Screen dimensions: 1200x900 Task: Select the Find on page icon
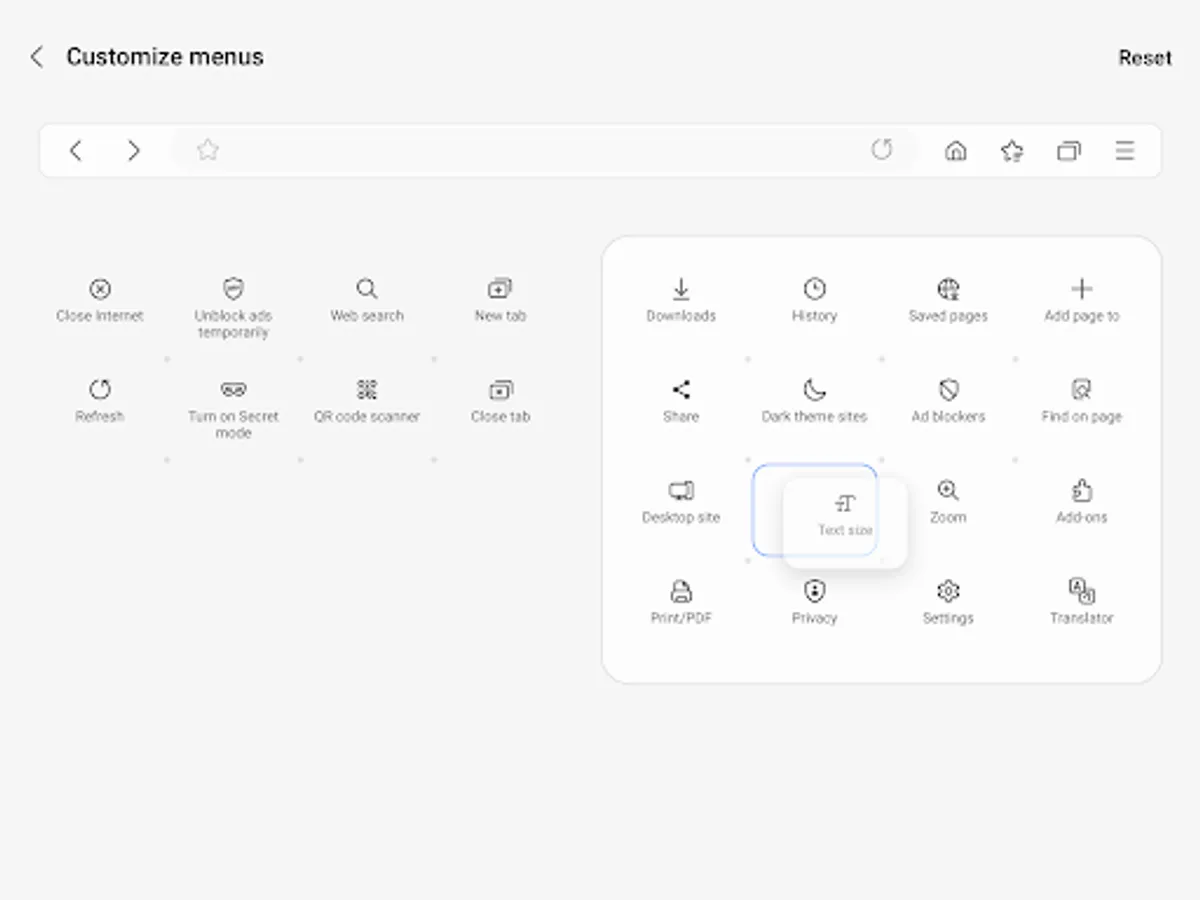pos(1081,389)
